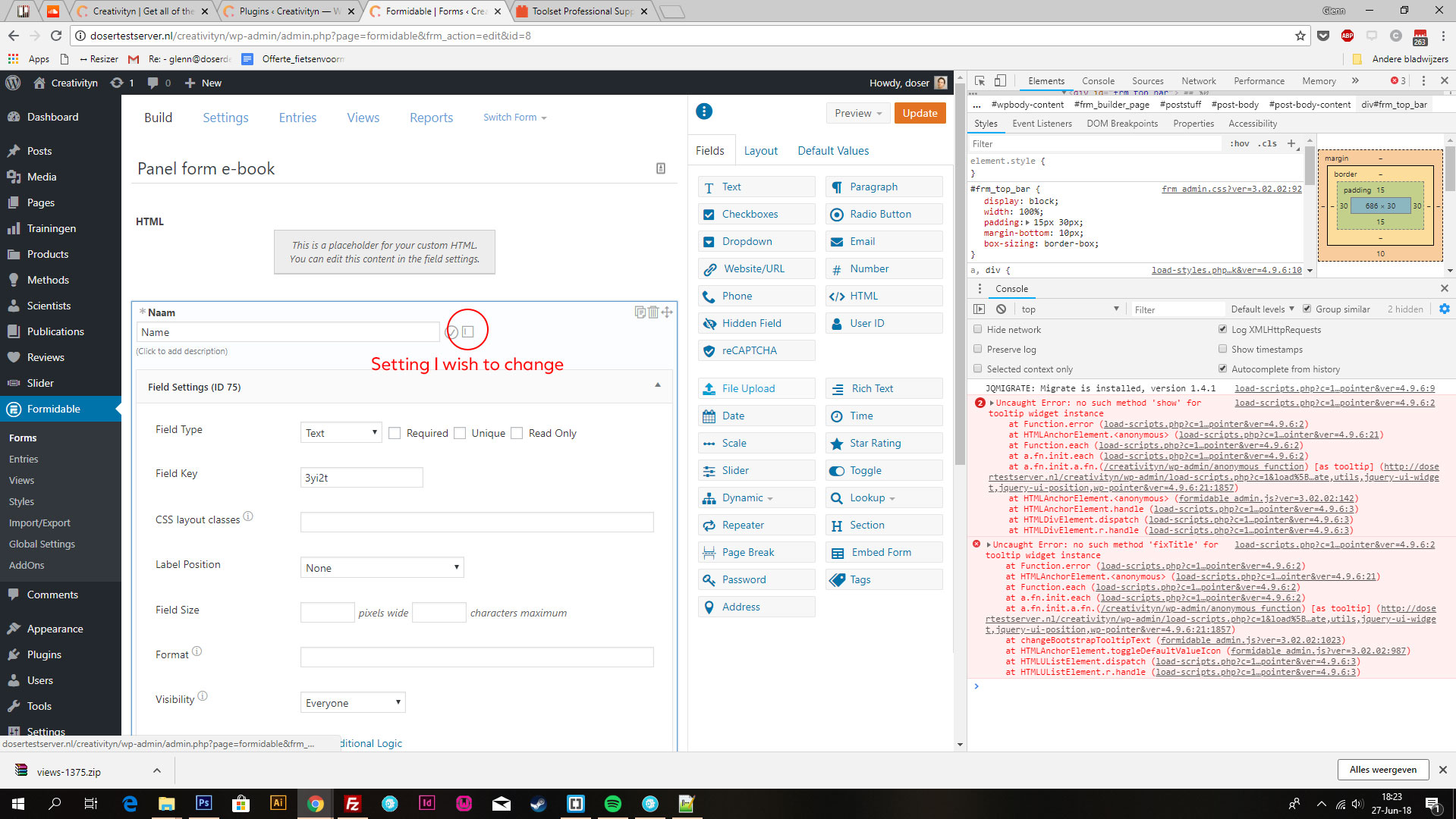The width and height of the screenshot is (1456, 819).
Task: Add a Repeater field
Action: (x=756, y=525)
